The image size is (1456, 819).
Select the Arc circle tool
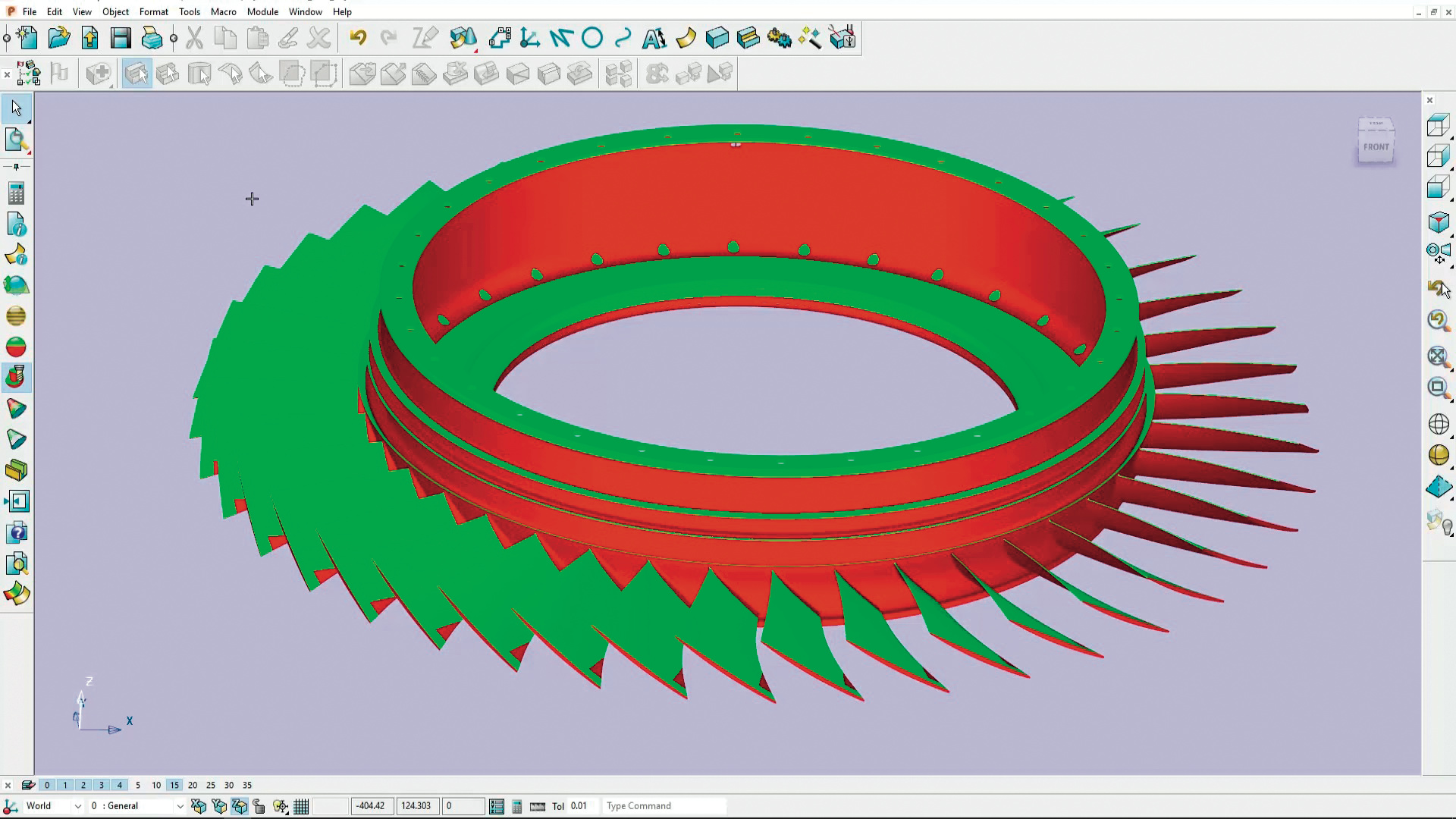tap(592, 38)
